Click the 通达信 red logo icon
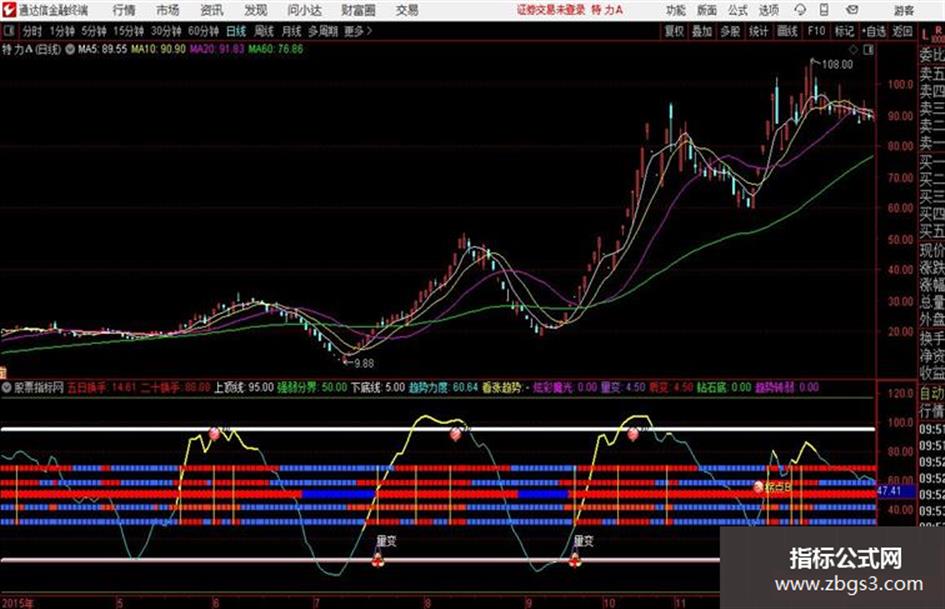 point(8,10)
